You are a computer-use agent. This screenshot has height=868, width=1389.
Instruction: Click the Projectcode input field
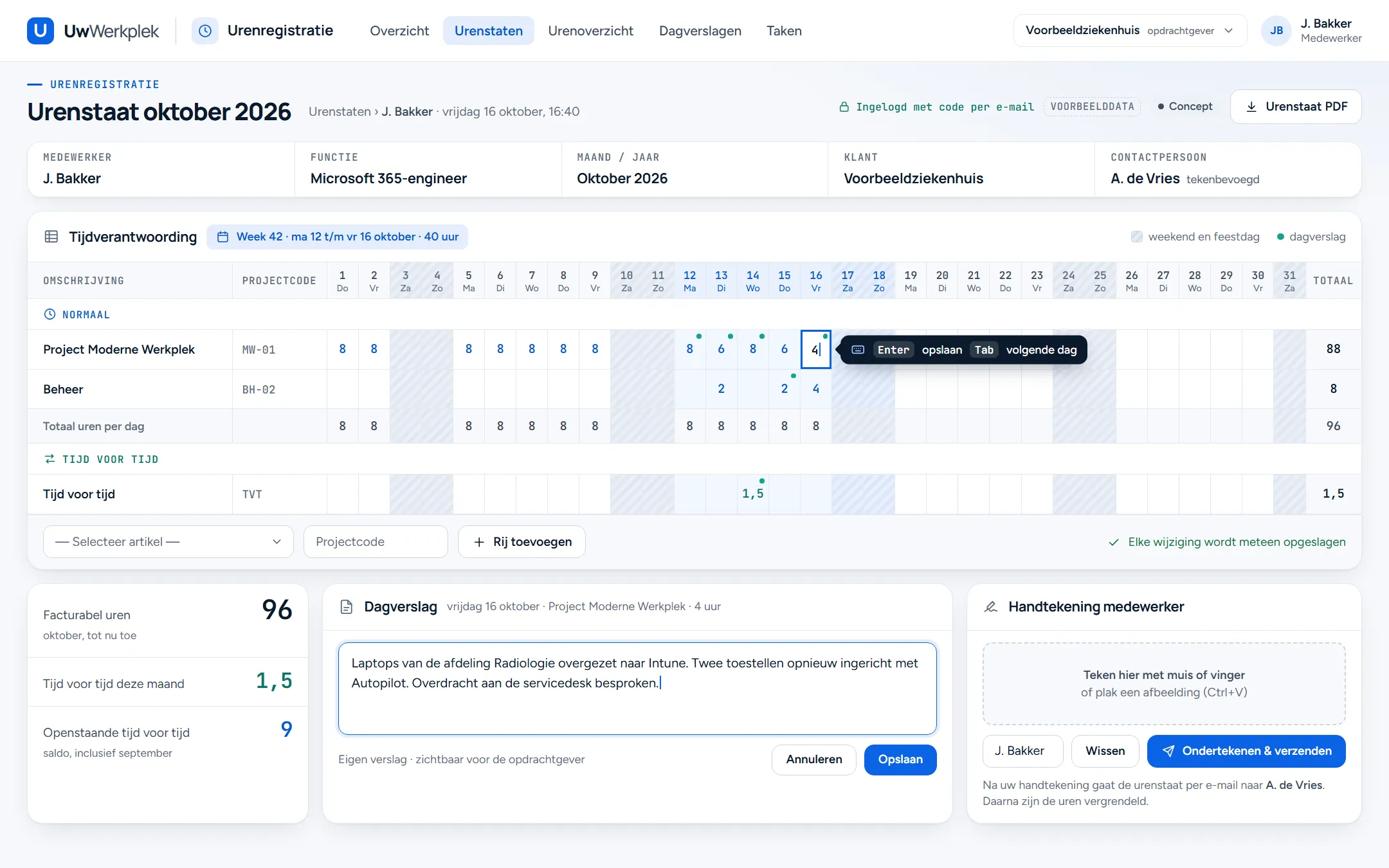point(376,542)
